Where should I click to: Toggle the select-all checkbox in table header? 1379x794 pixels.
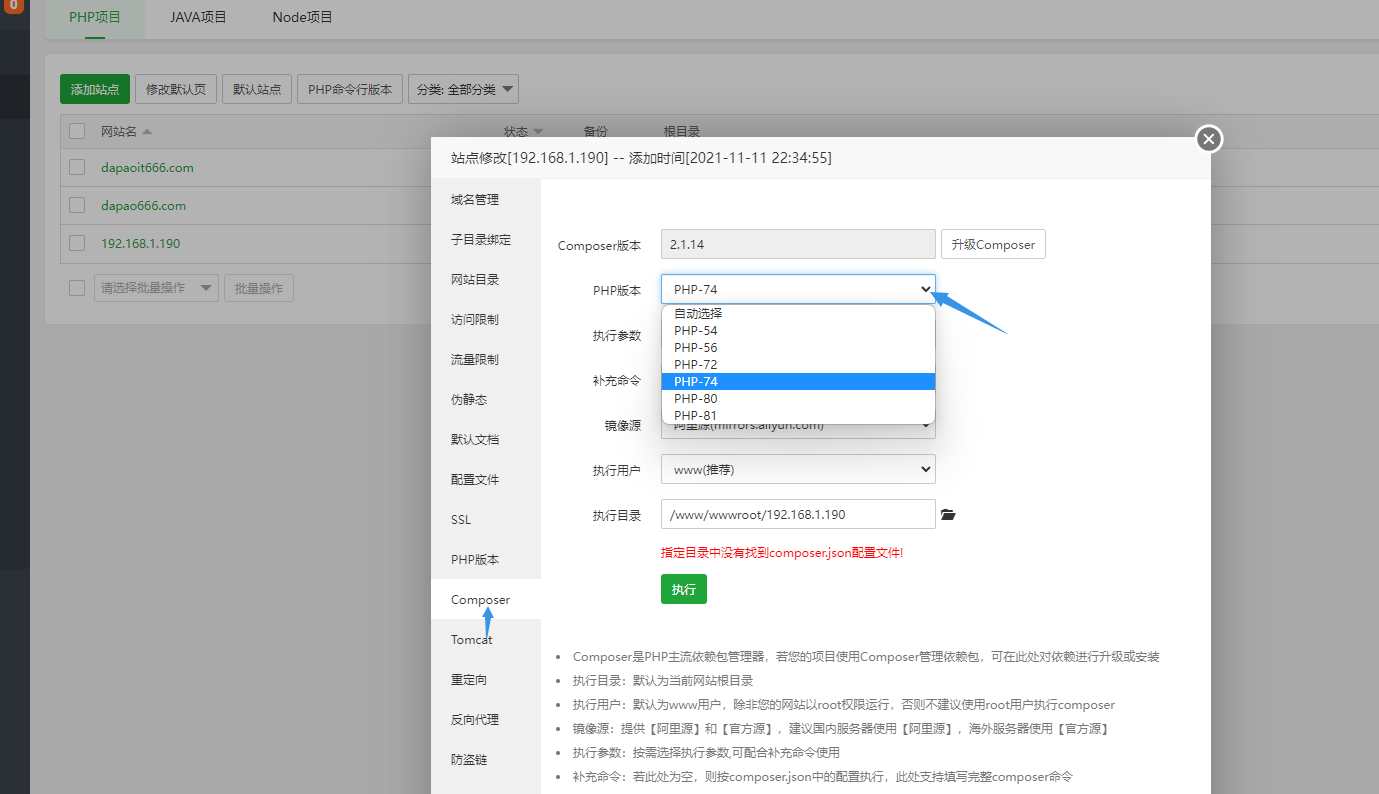coord(77,131)
